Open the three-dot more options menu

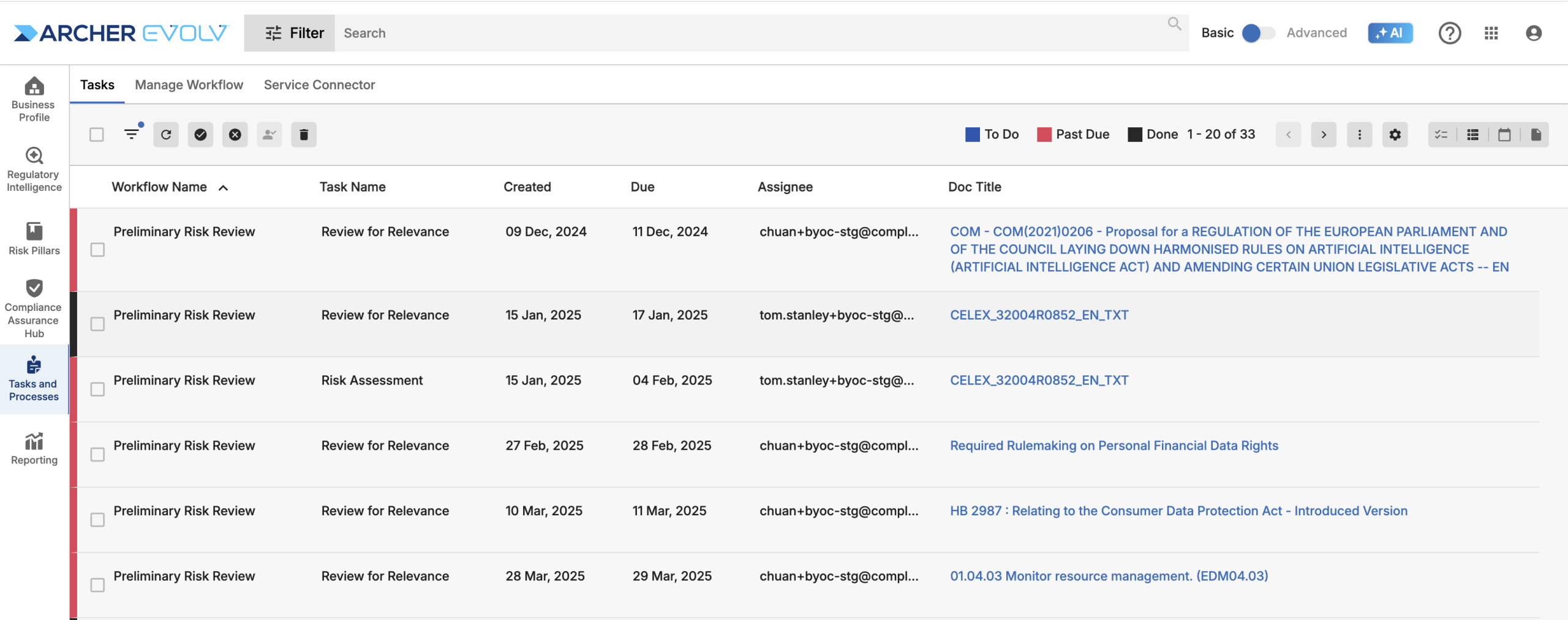(x=1359, y=135)
